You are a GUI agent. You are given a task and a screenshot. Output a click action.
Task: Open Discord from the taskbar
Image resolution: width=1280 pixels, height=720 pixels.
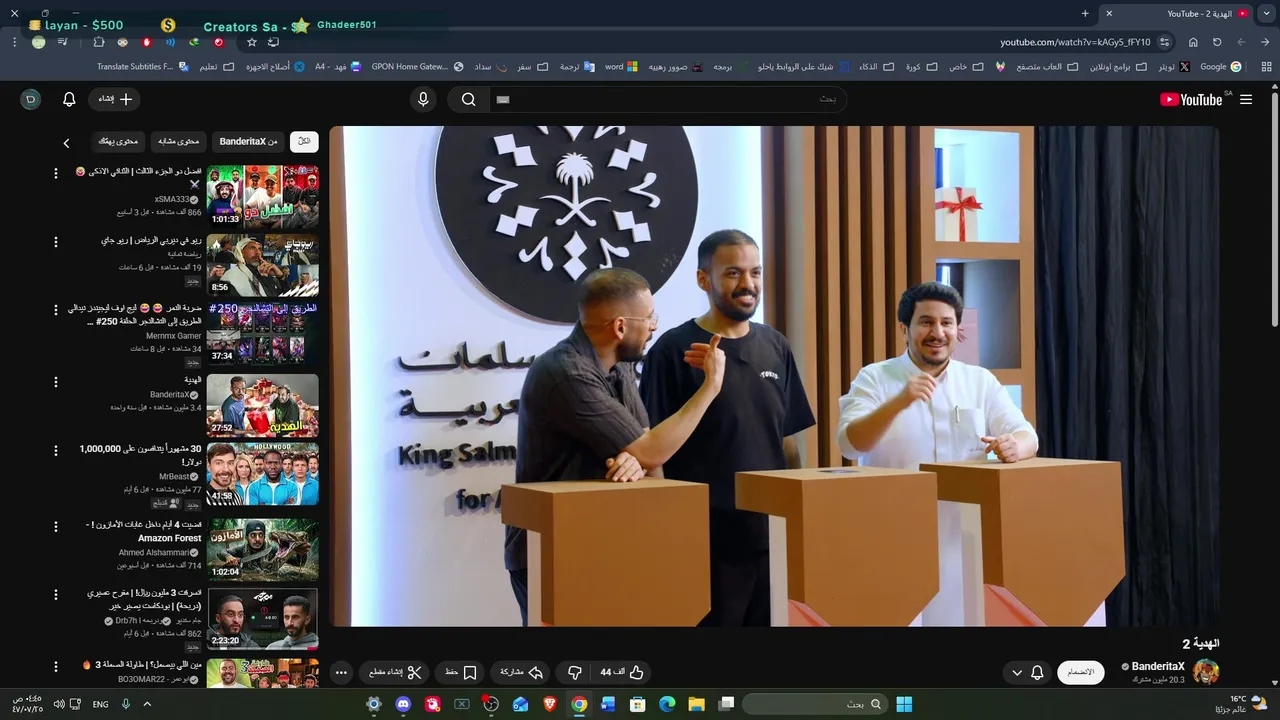pos(403,704)
